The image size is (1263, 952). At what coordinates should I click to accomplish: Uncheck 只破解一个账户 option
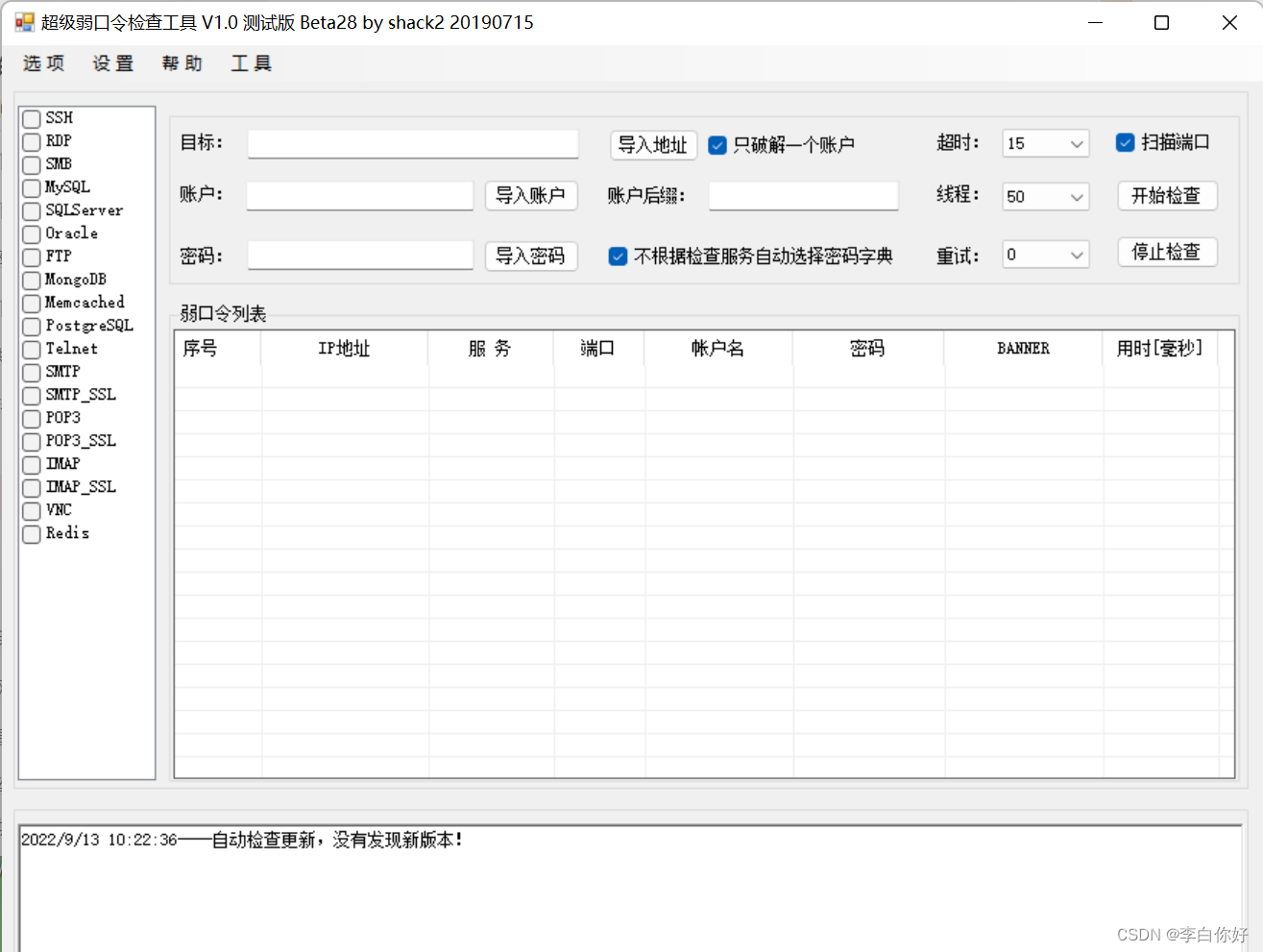(717, 145)
